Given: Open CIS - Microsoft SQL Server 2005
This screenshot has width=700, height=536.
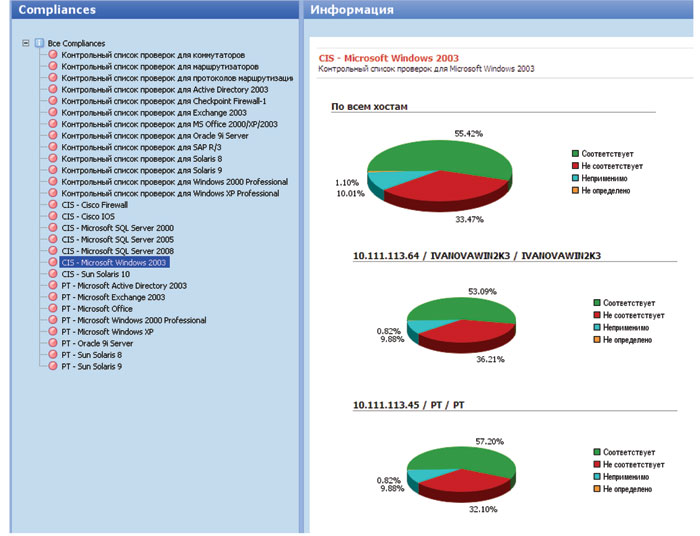Looking at the screenshot, I should (x=118, y=240).
